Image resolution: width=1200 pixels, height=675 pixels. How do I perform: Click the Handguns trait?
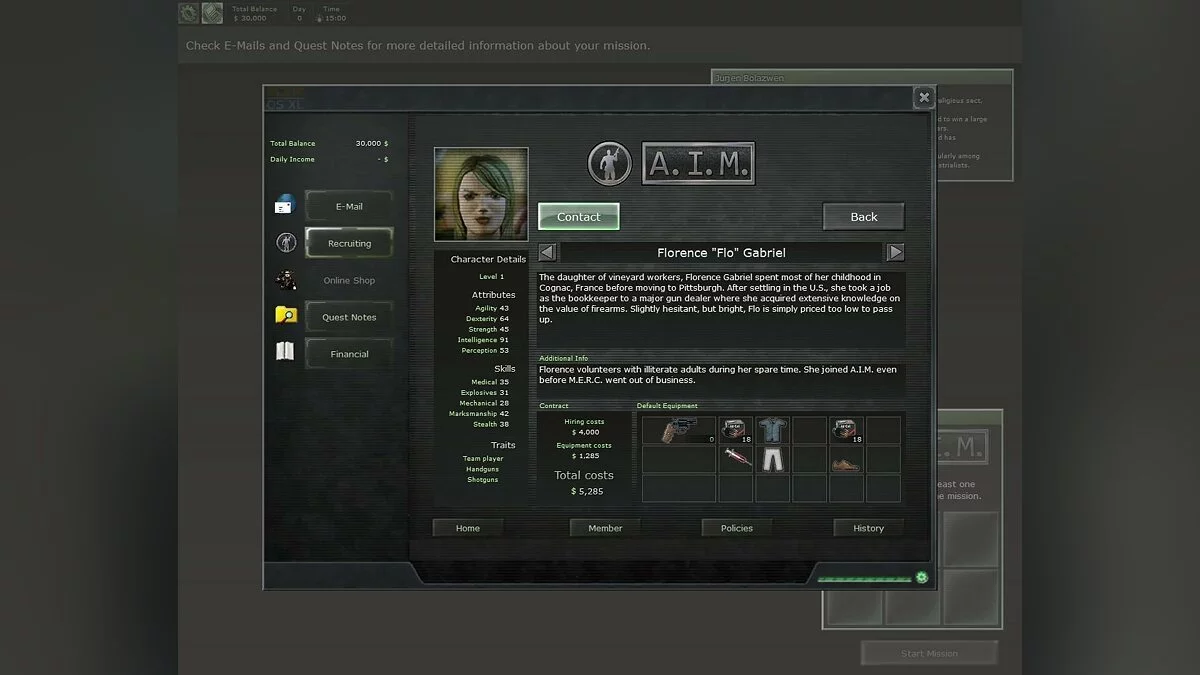(x=483, y=469)
